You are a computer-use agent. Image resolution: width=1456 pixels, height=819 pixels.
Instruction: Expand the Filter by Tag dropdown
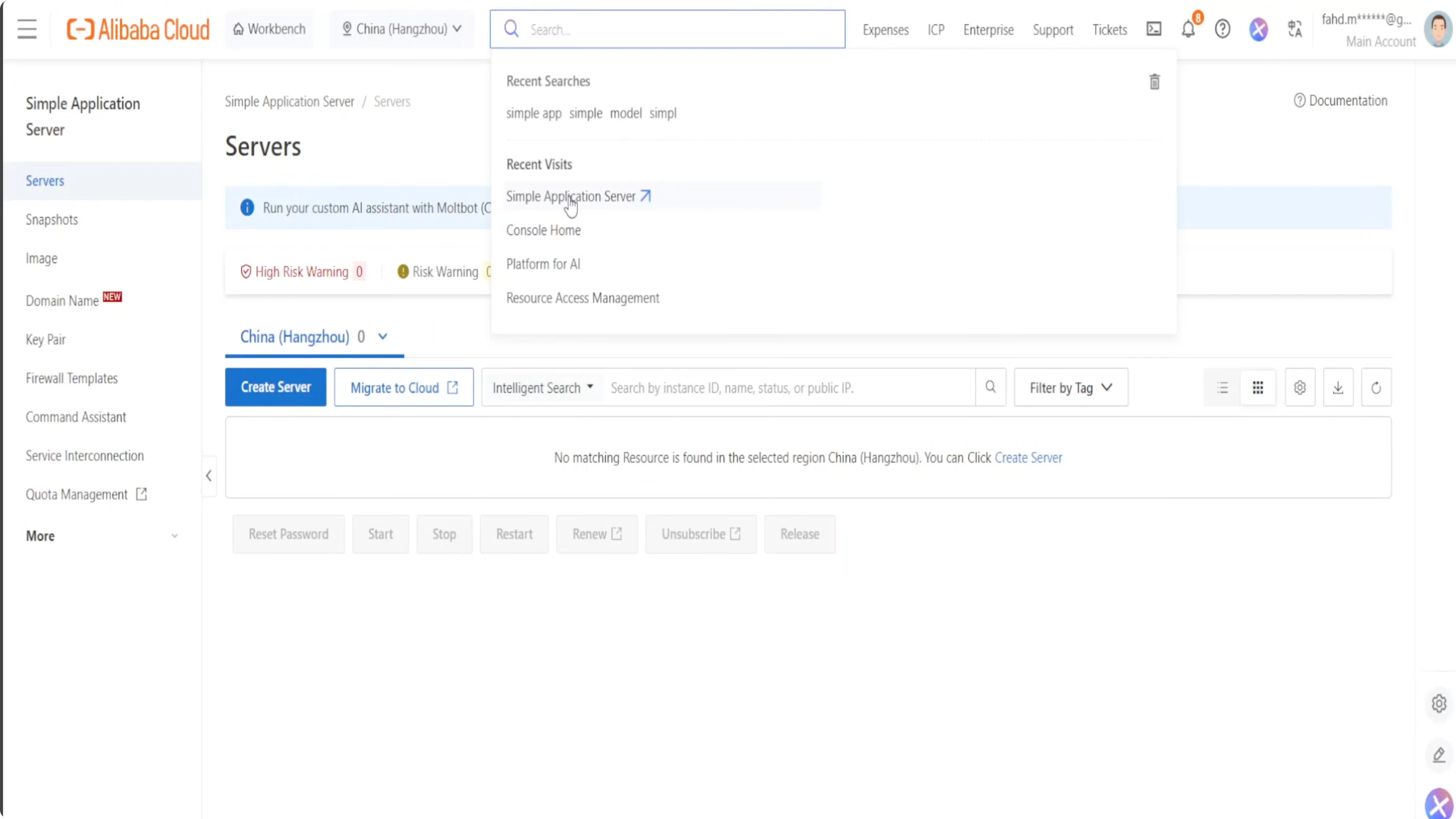coord(1071,388)
